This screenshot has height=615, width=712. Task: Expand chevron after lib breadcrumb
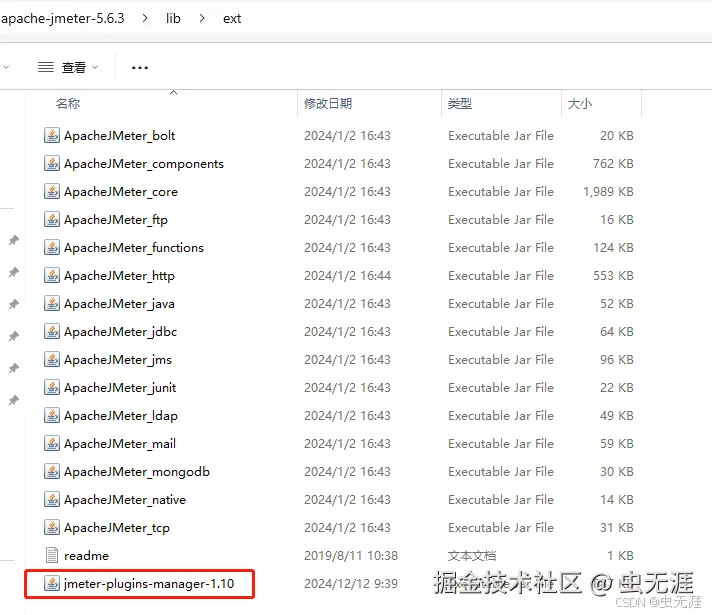202,18
